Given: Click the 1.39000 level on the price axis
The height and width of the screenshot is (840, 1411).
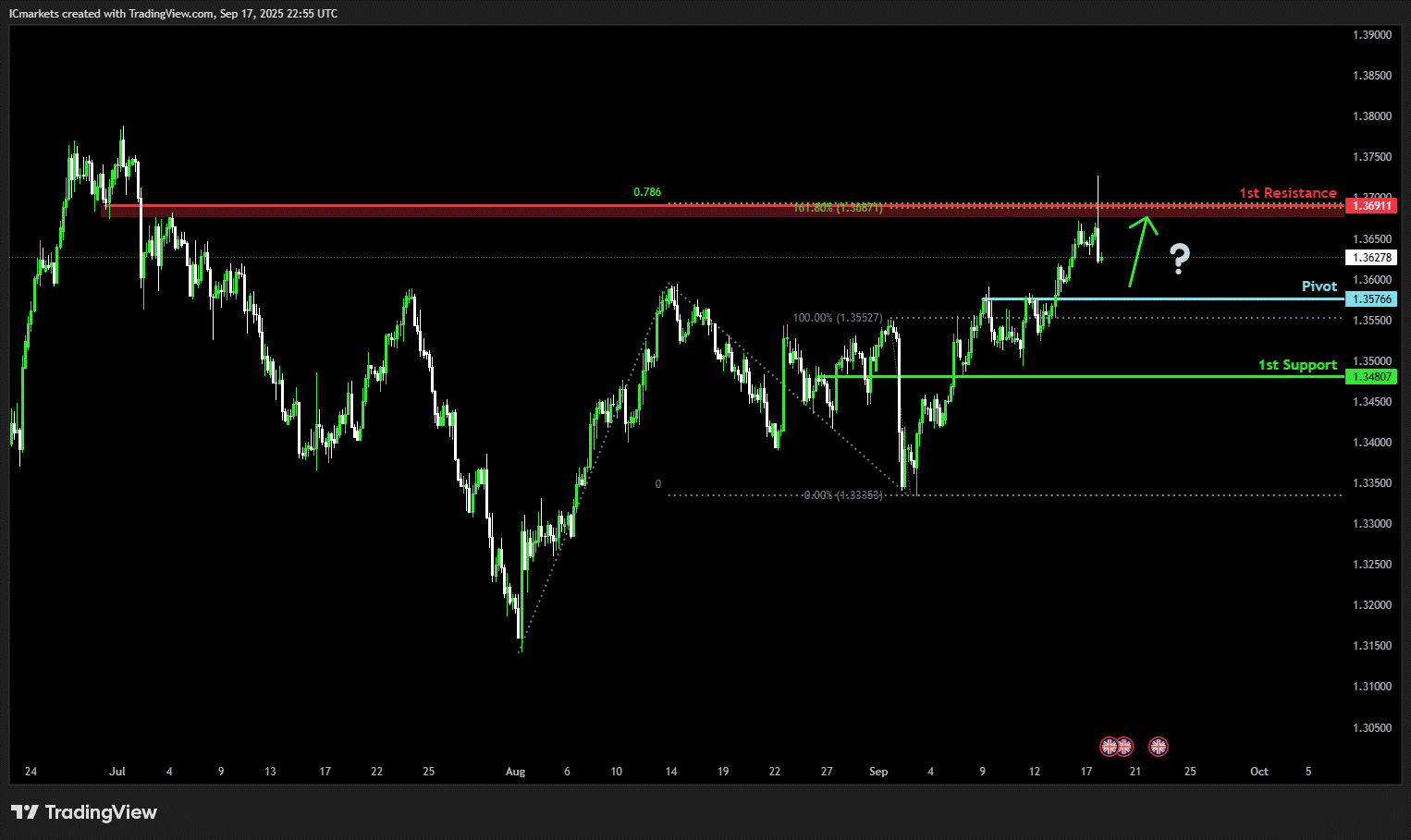Looking at the screenshot, I should (1372, 35).
